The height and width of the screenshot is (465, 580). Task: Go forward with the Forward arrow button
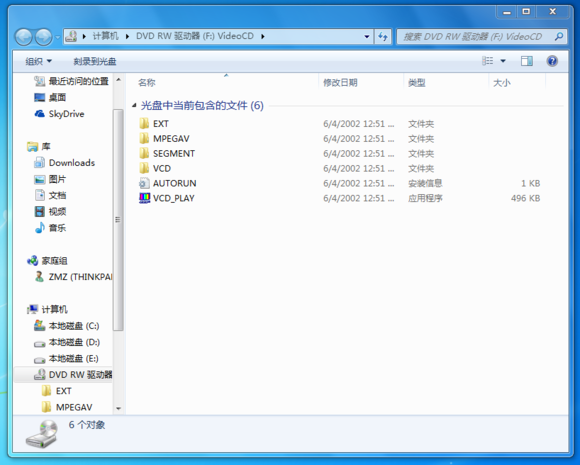click(44, 37)
